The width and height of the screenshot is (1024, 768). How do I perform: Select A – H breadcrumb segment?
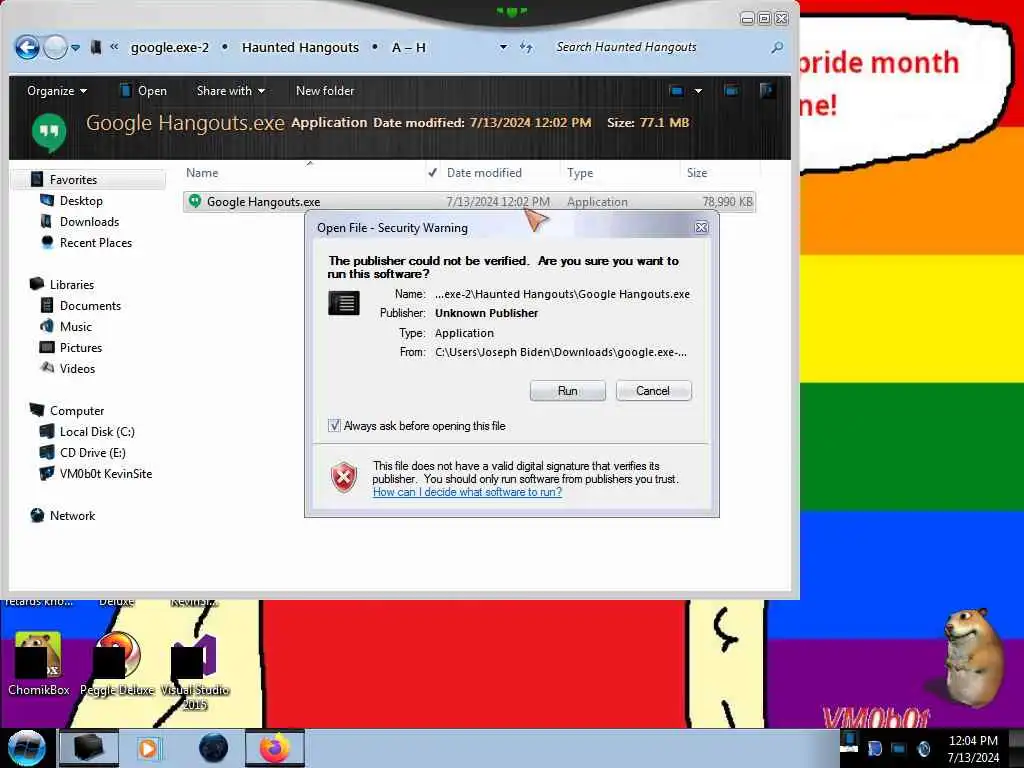409,48
